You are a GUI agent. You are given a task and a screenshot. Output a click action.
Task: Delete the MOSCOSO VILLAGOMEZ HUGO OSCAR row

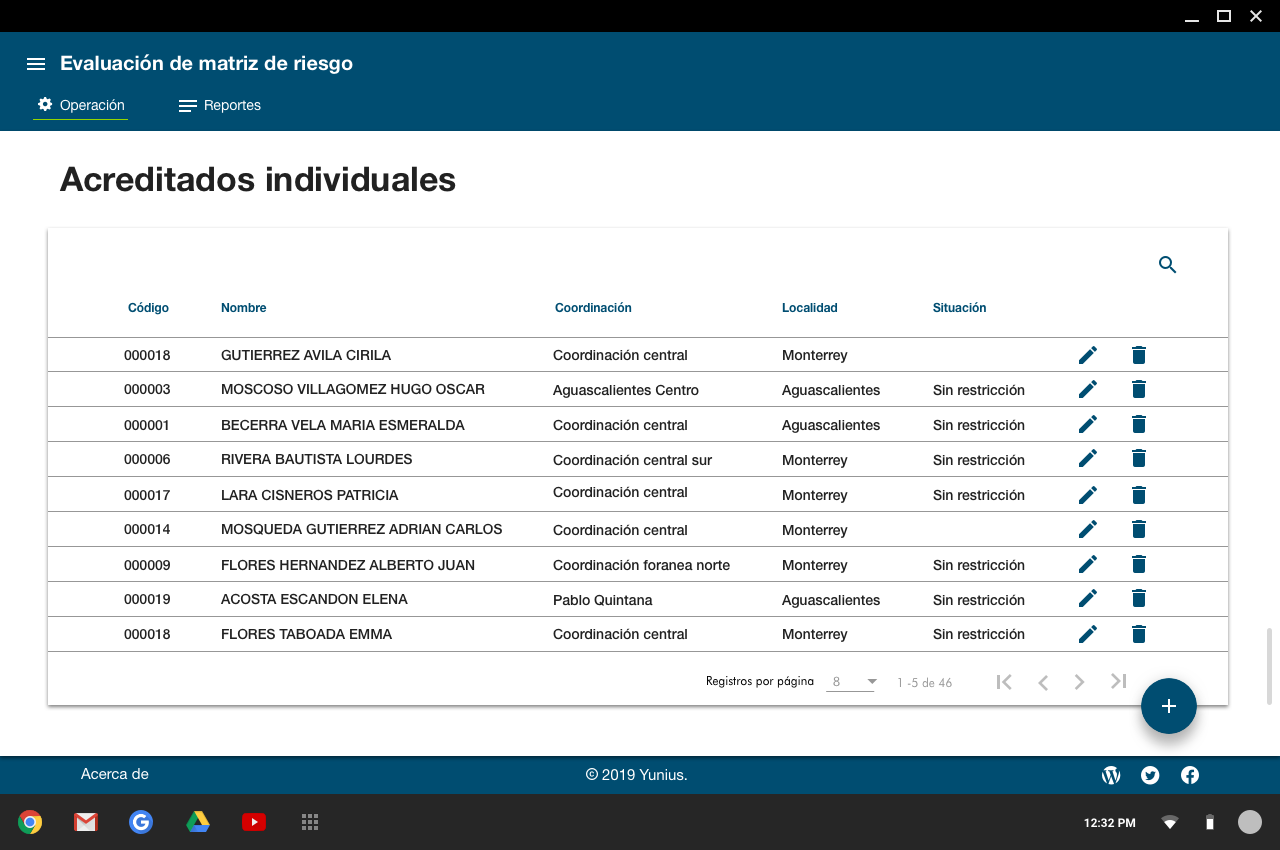point(1138,390)
